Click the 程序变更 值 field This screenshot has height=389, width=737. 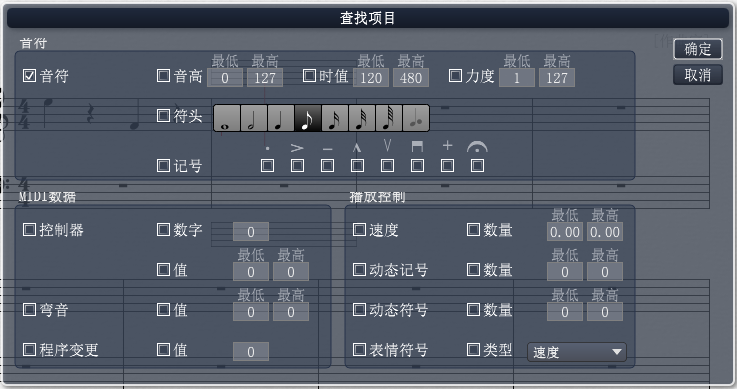pyautogui.click(x=251, y=351)
